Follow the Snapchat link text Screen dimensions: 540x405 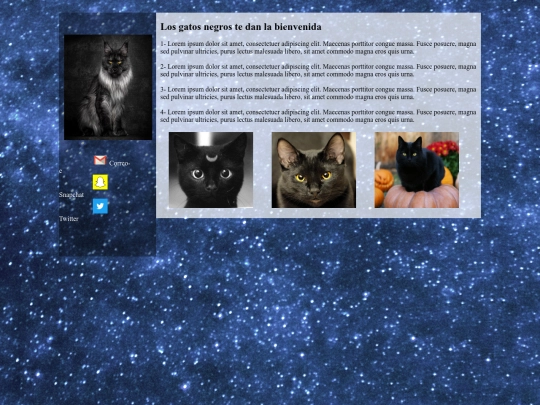pyautogui.click(x=71, y=195)
